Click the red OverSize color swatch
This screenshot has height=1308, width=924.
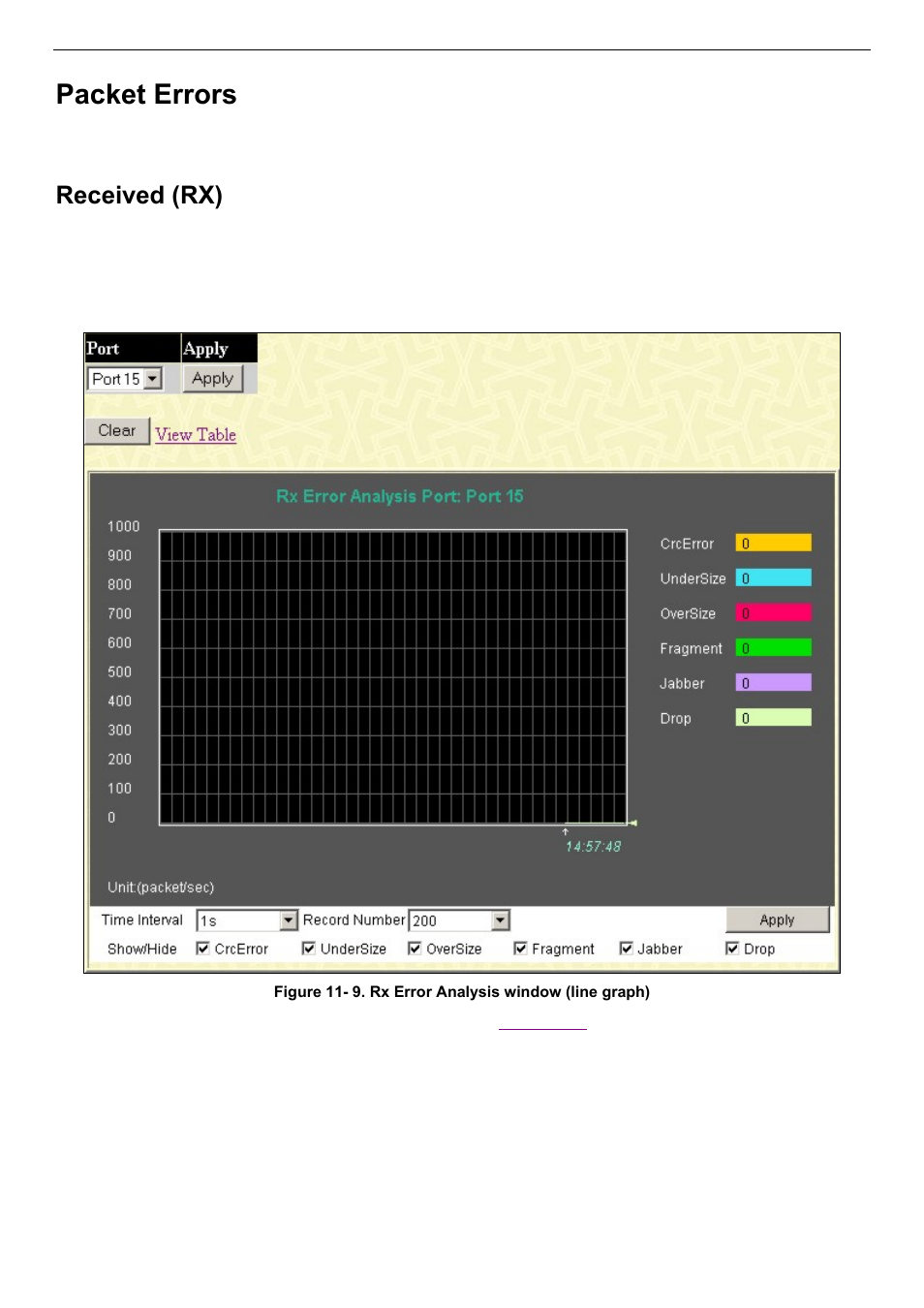773,613
